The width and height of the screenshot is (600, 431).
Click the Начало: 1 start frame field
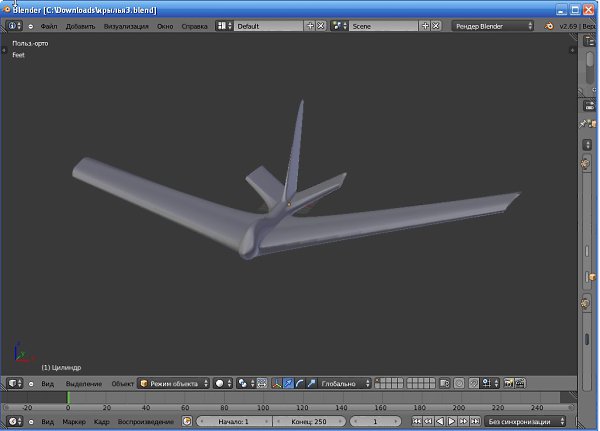[x=234, y=422]
